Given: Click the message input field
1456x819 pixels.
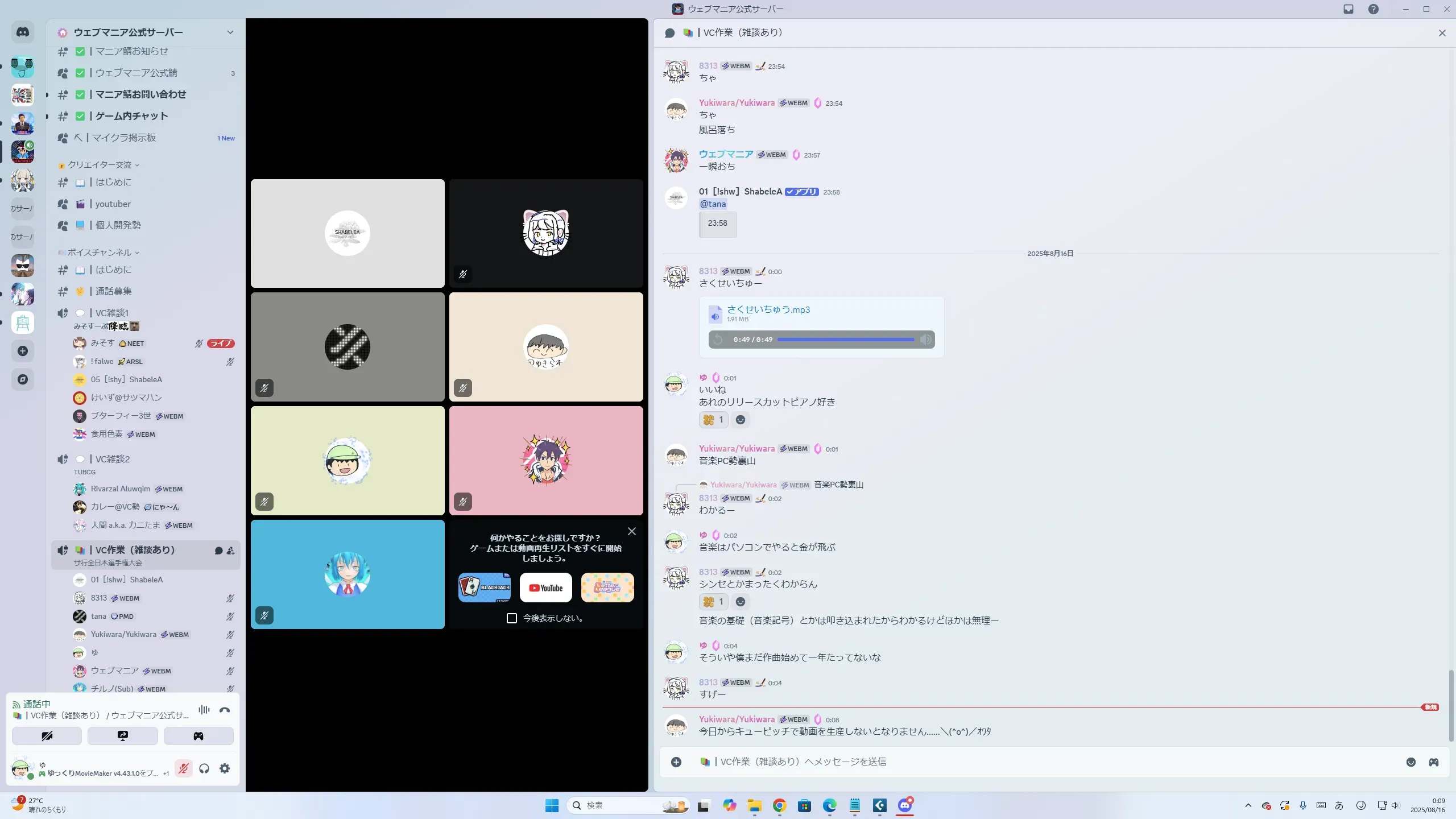Looking at the screenshot, I should pyautogui.click(x=1024, y=762).
